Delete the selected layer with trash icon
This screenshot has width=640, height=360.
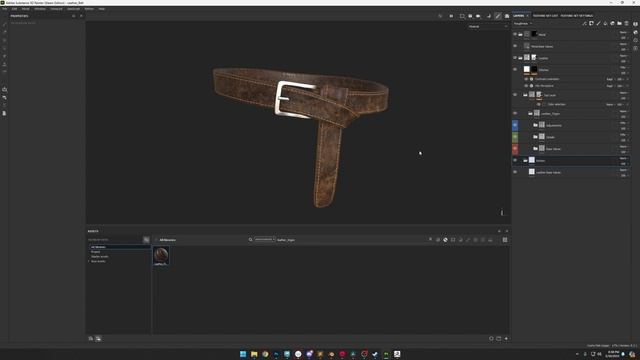point(627,24)
